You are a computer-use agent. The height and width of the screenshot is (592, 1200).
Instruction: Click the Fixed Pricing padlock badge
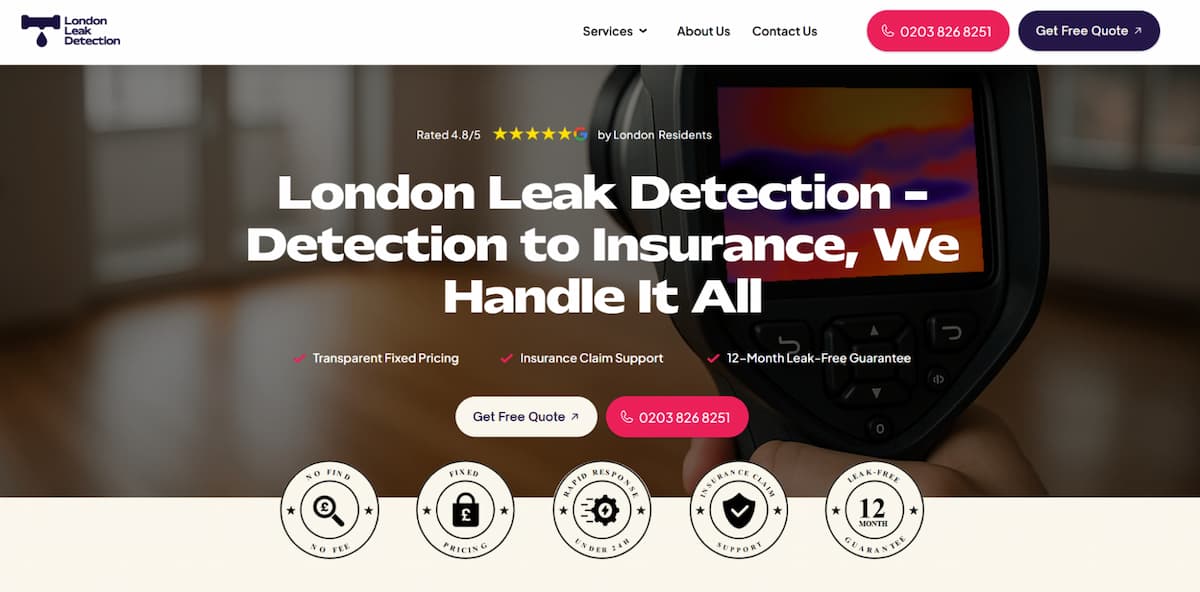[465, 510]
